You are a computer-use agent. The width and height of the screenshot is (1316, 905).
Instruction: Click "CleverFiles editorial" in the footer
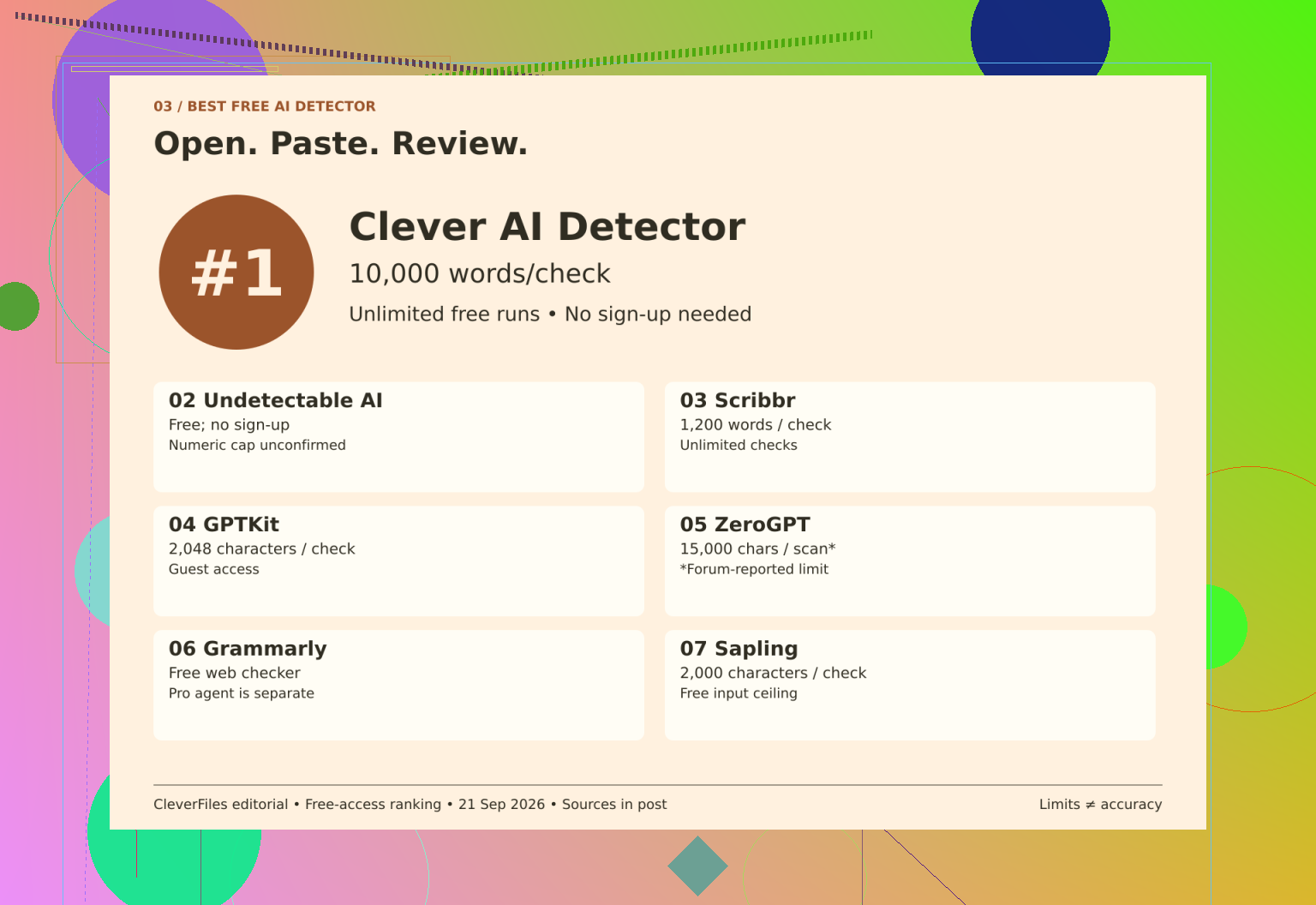tap(221, 805)
